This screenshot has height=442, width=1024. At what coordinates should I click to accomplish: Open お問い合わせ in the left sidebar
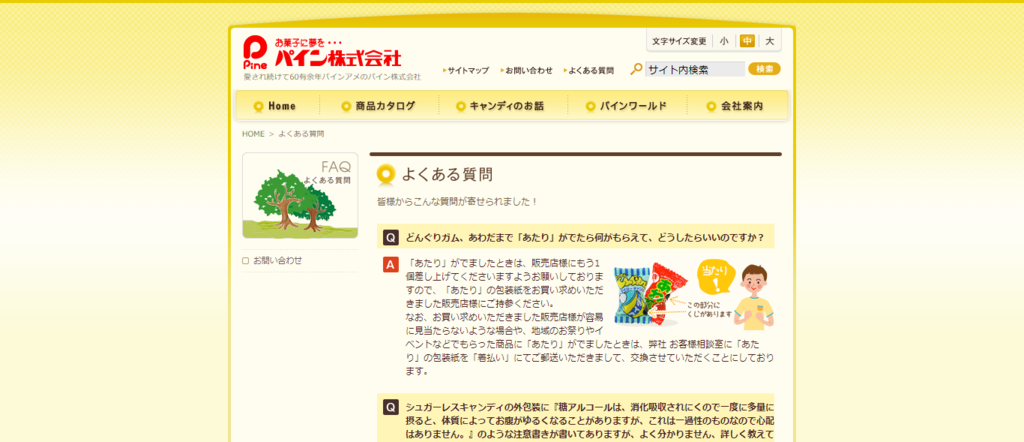(x=278, y=260)
